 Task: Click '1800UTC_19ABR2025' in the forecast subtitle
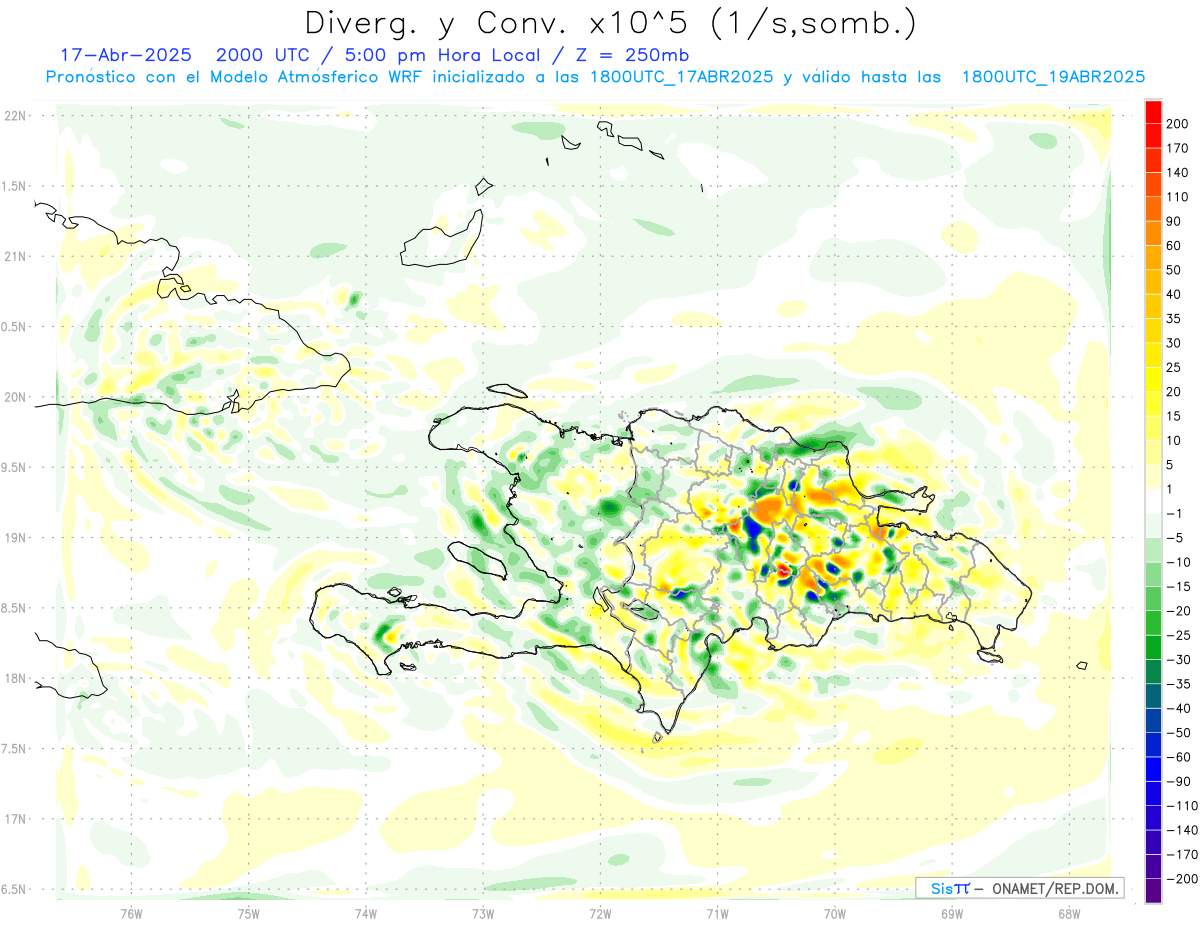point(1053,77)
